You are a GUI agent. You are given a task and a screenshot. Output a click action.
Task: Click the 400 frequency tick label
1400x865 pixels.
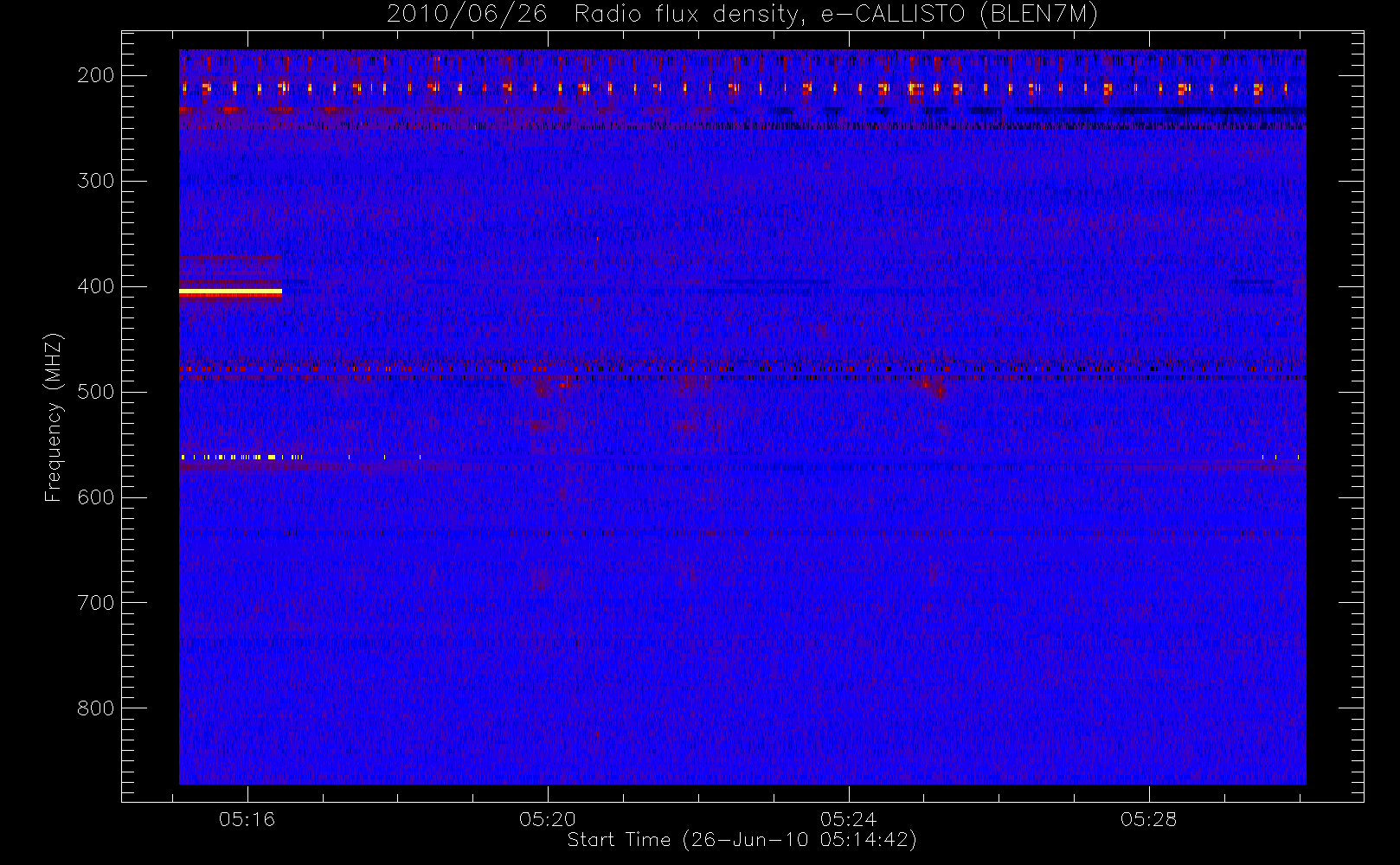(x=95, y=286)
